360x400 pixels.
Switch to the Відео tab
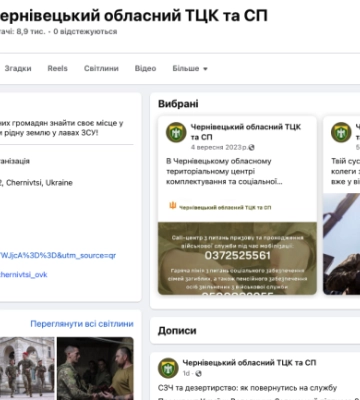pos(145,68)
